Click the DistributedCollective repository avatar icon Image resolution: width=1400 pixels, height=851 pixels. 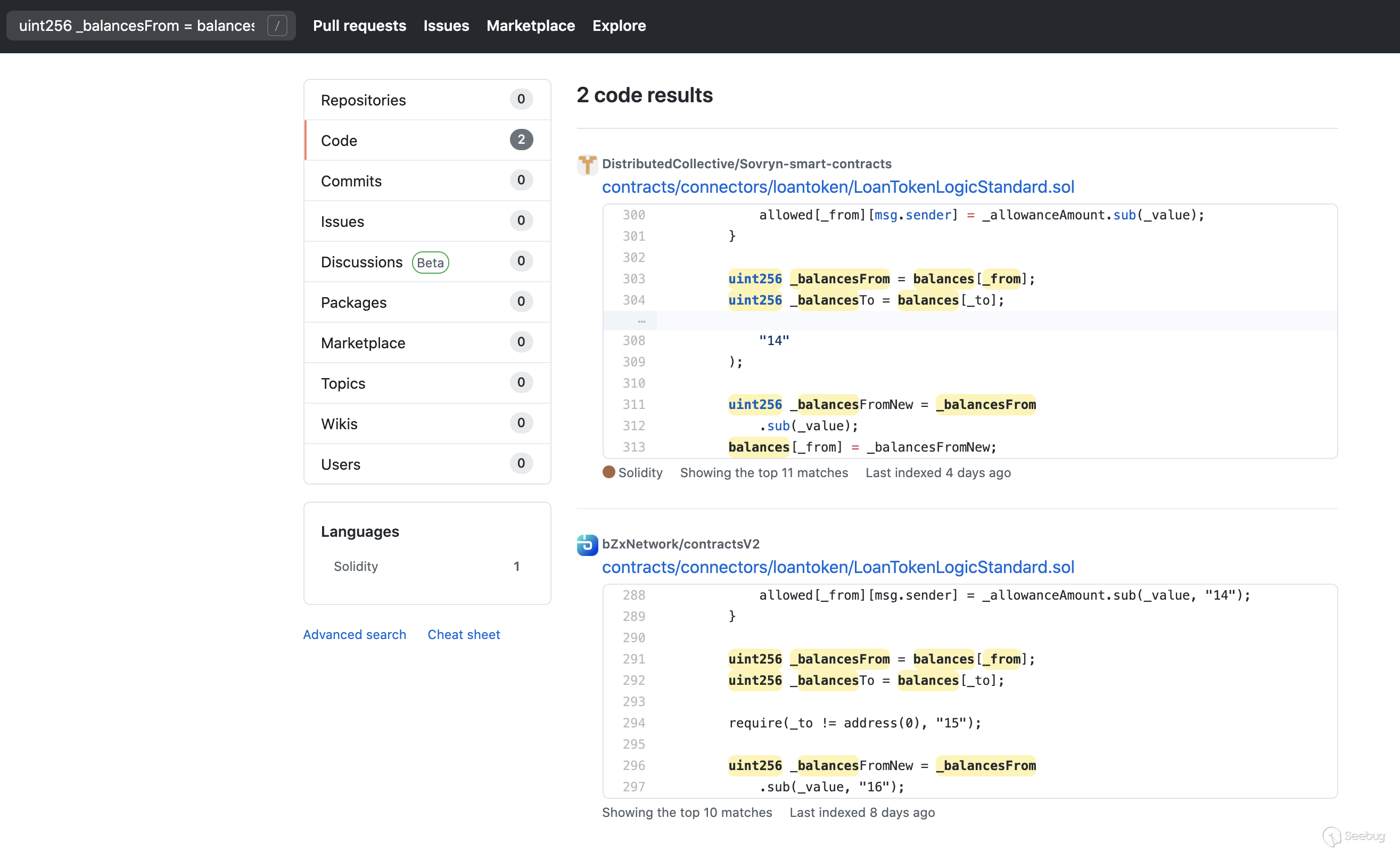[587, 165]
